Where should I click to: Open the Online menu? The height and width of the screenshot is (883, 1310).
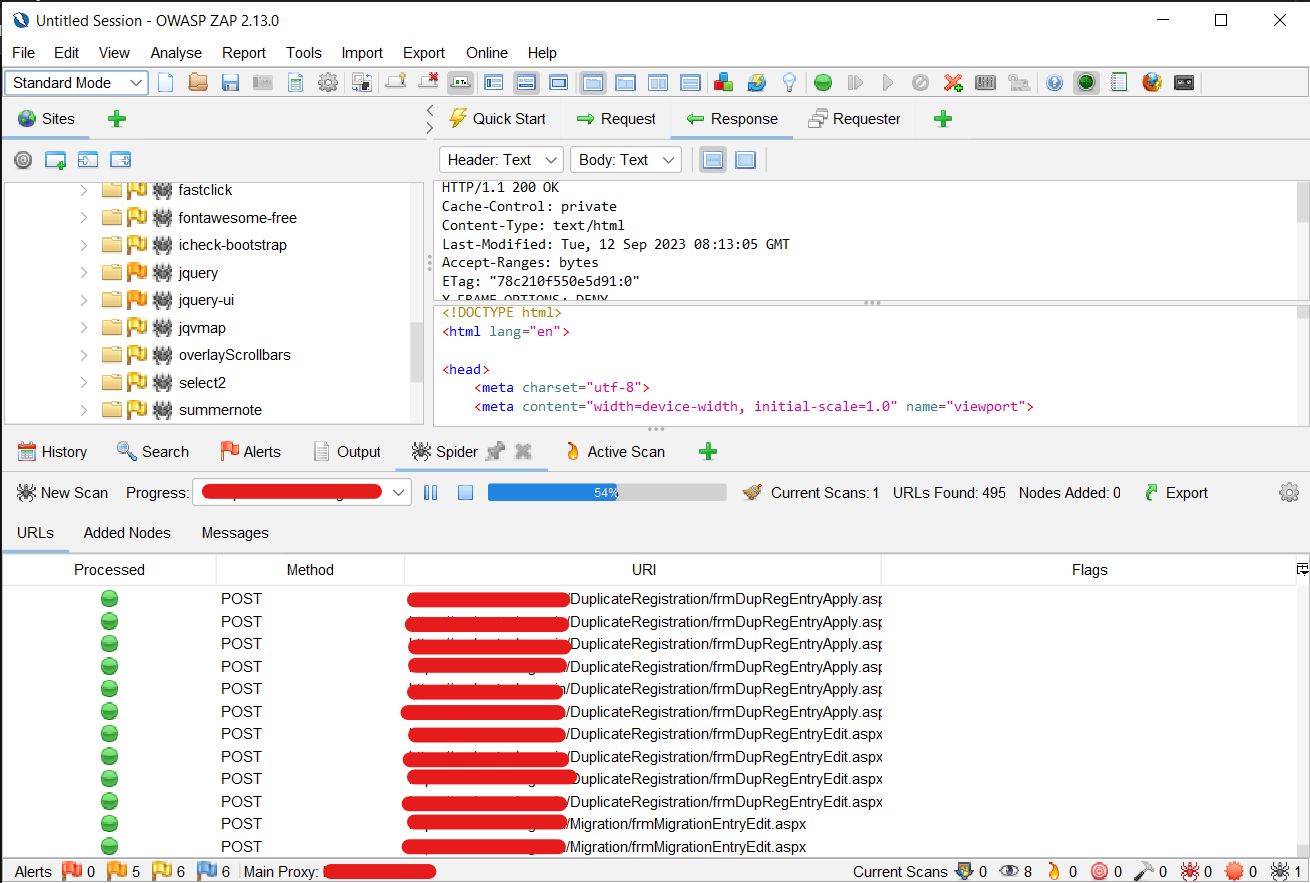pos(487,53)
